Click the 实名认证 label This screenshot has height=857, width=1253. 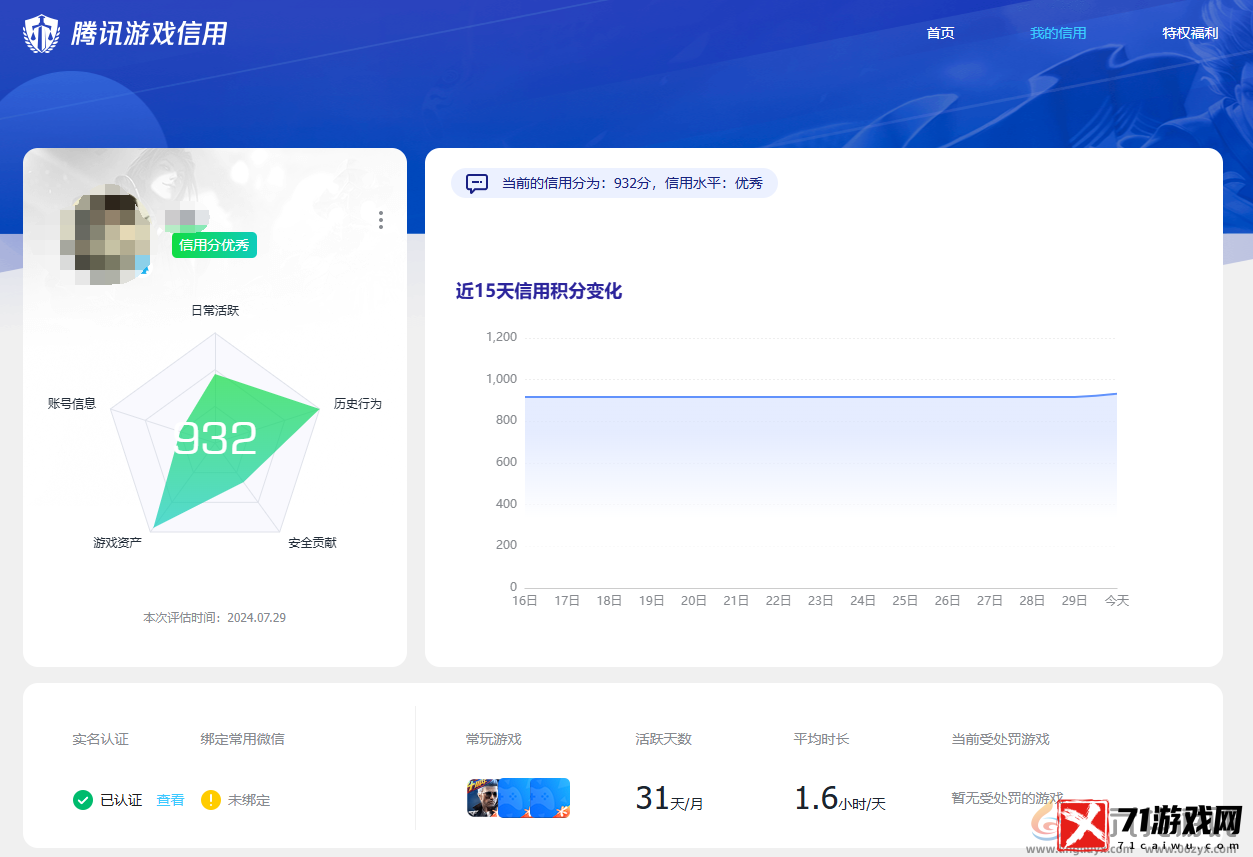(x=100, y=740)
